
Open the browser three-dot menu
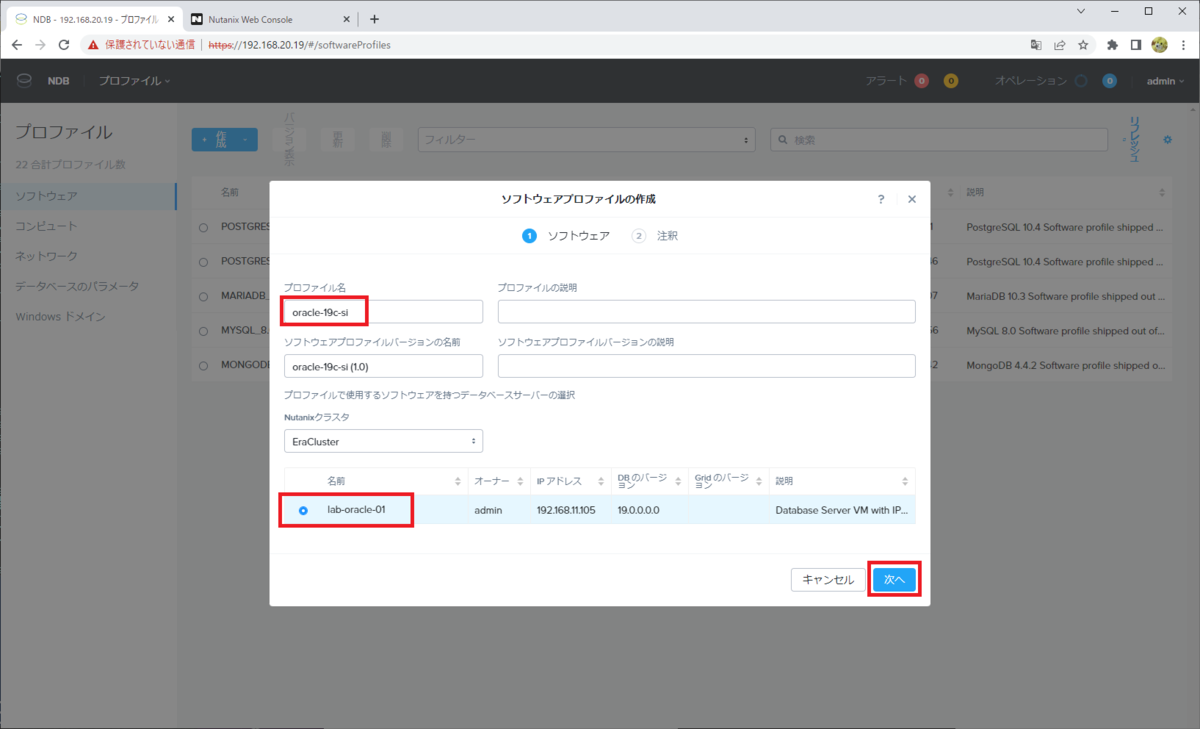coord(1184,45)
